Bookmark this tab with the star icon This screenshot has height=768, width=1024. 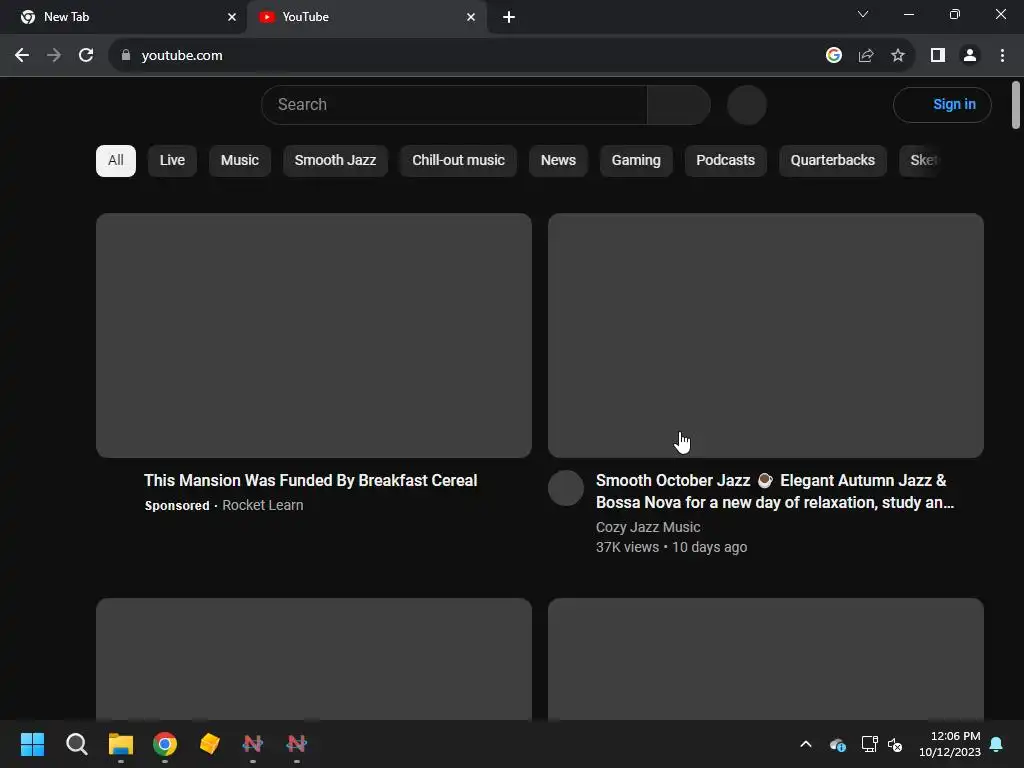pos(898,56)
